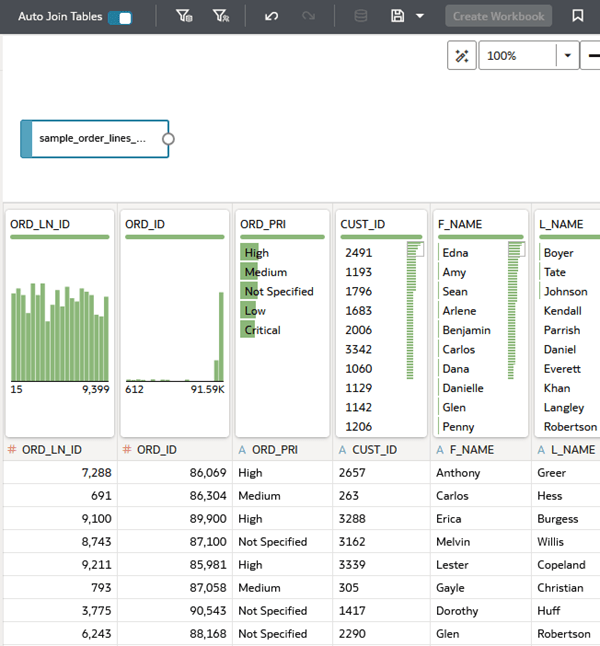Viewport: 600px width, 646px height.
Task: Click the ORD_LN_ID column header
Action: (52, 449)
